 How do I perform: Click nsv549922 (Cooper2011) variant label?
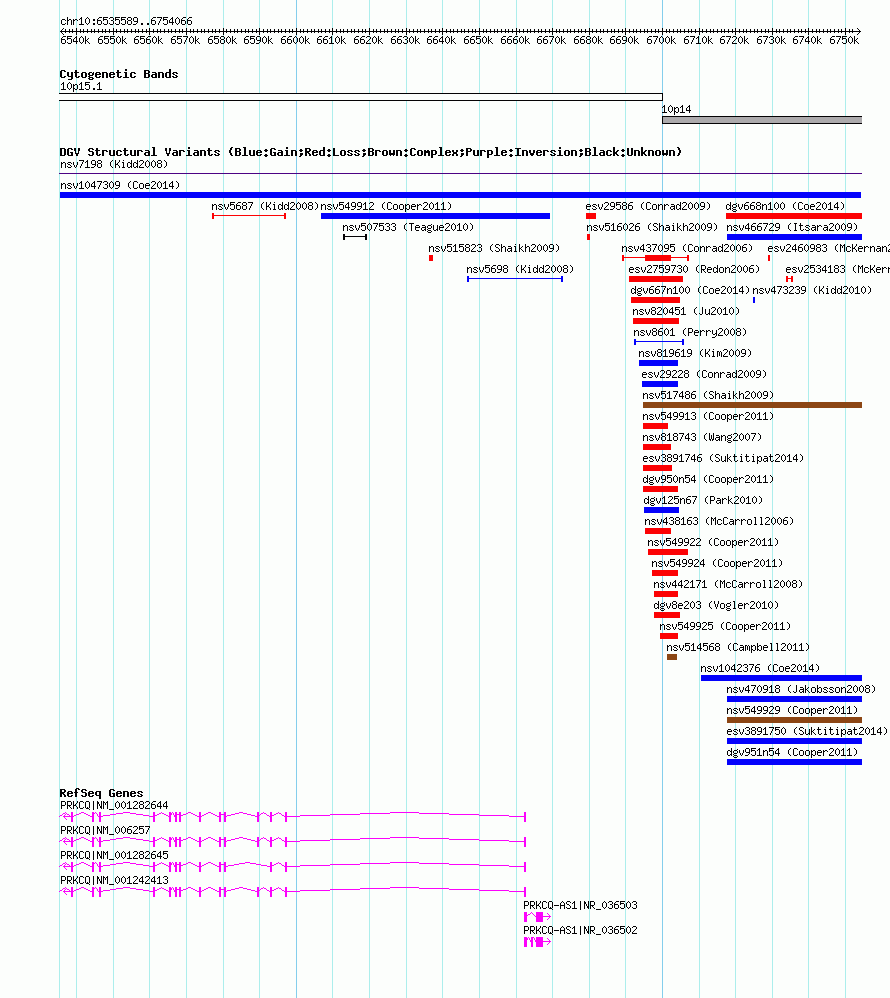point(713,542)
